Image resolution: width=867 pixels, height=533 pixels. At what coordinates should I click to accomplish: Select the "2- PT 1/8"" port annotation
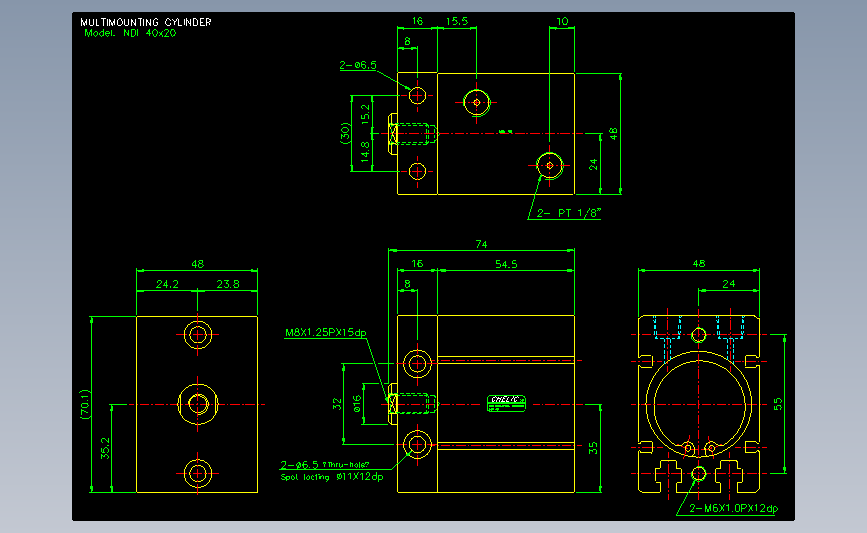[568, 213]
